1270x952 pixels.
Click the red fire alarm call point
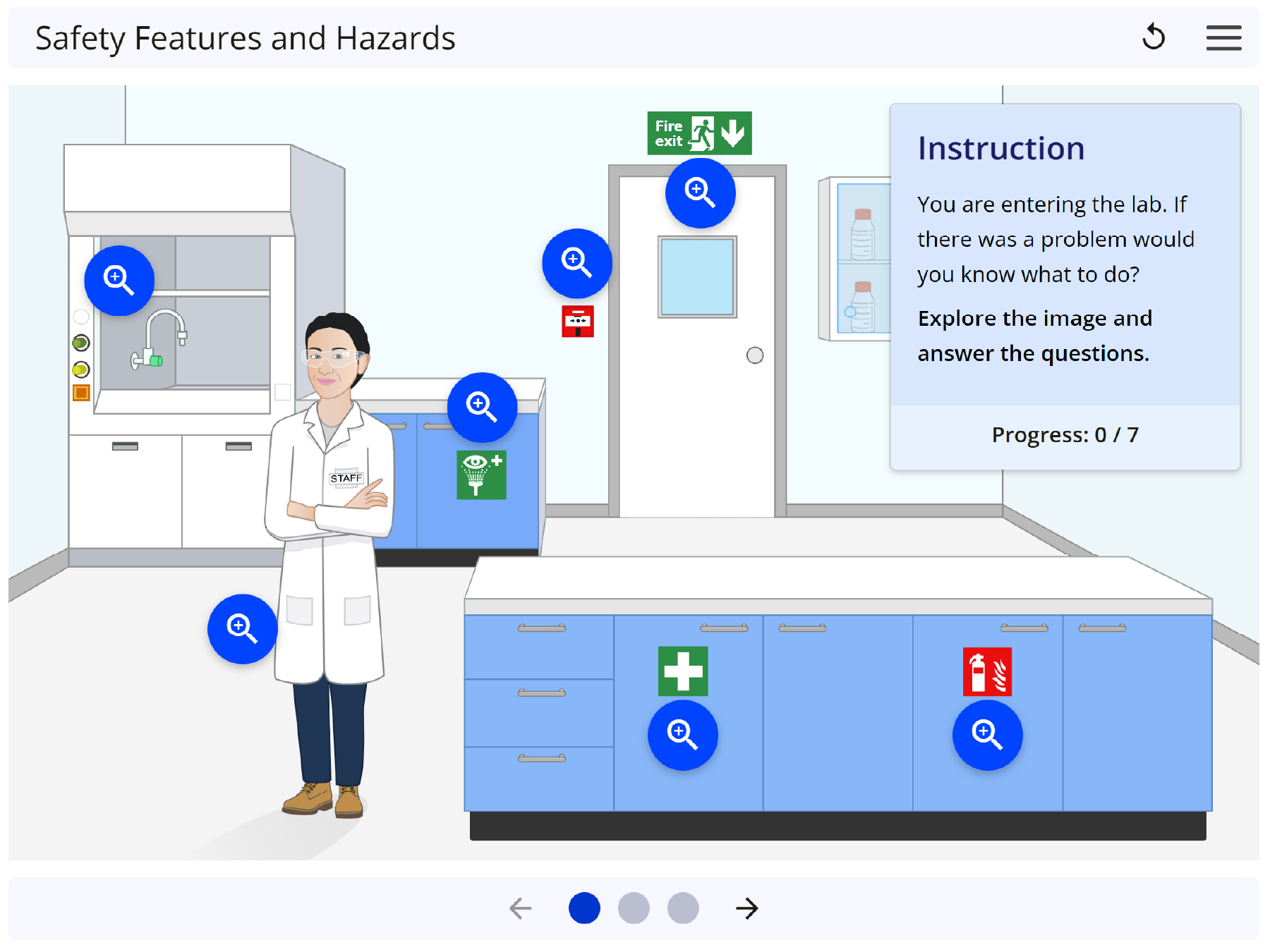coord(578,322)
